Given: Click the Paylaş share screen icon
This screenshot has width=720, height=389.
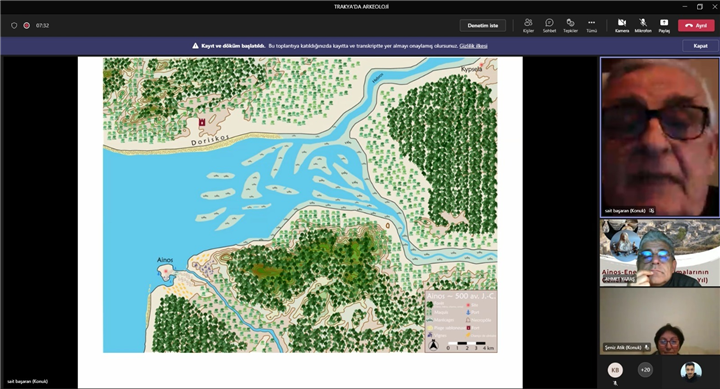Looking at the screenshot, I should [x=664, y=25].
